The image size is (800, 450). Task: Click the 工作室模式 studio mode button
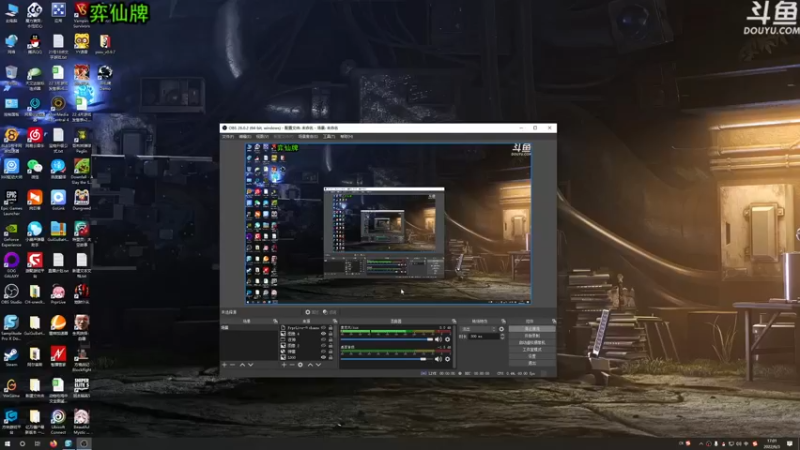click(532, 349)
